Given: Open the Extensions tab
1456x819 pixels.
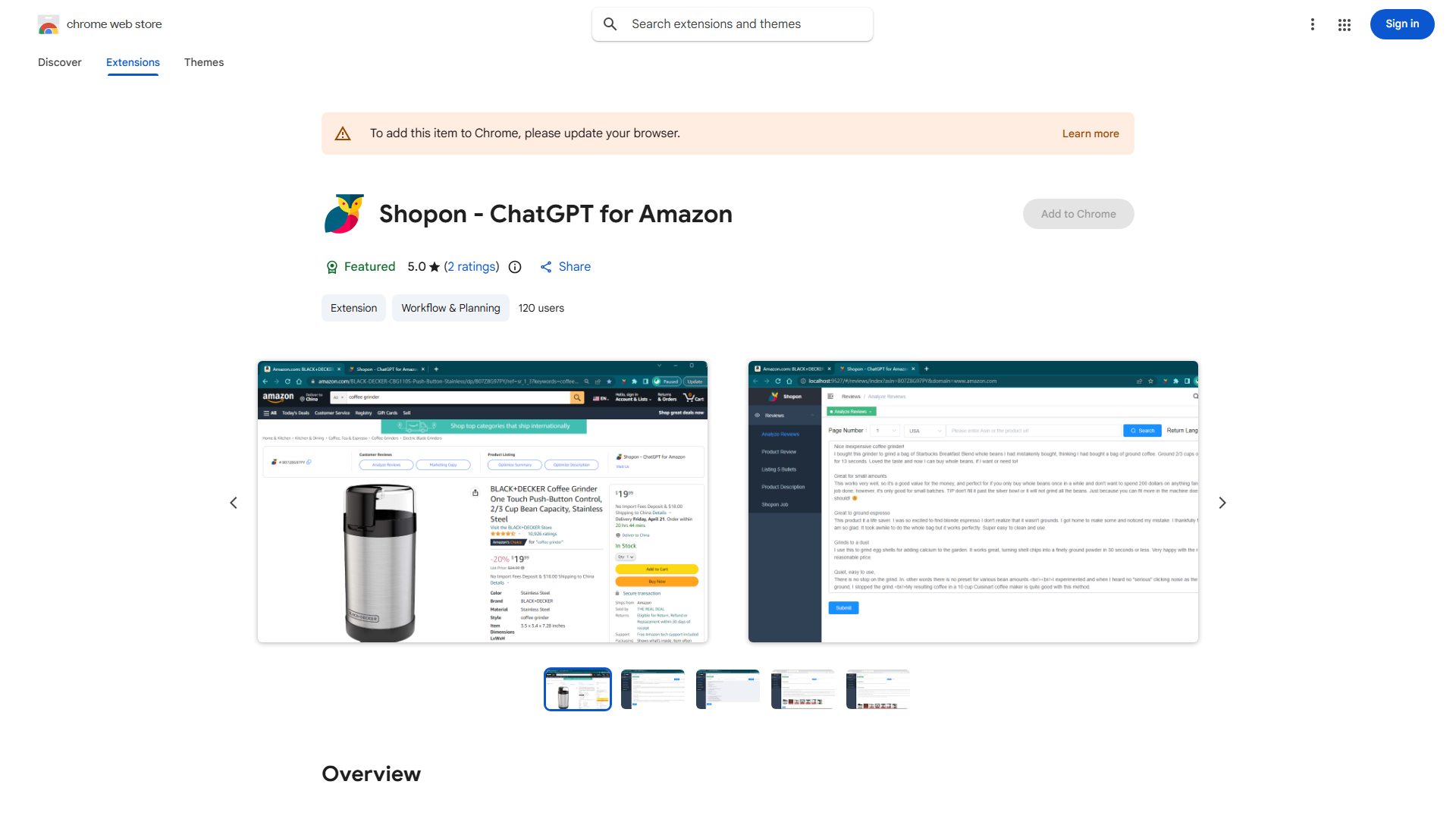Looking at the screenshot, I should 133,62.
